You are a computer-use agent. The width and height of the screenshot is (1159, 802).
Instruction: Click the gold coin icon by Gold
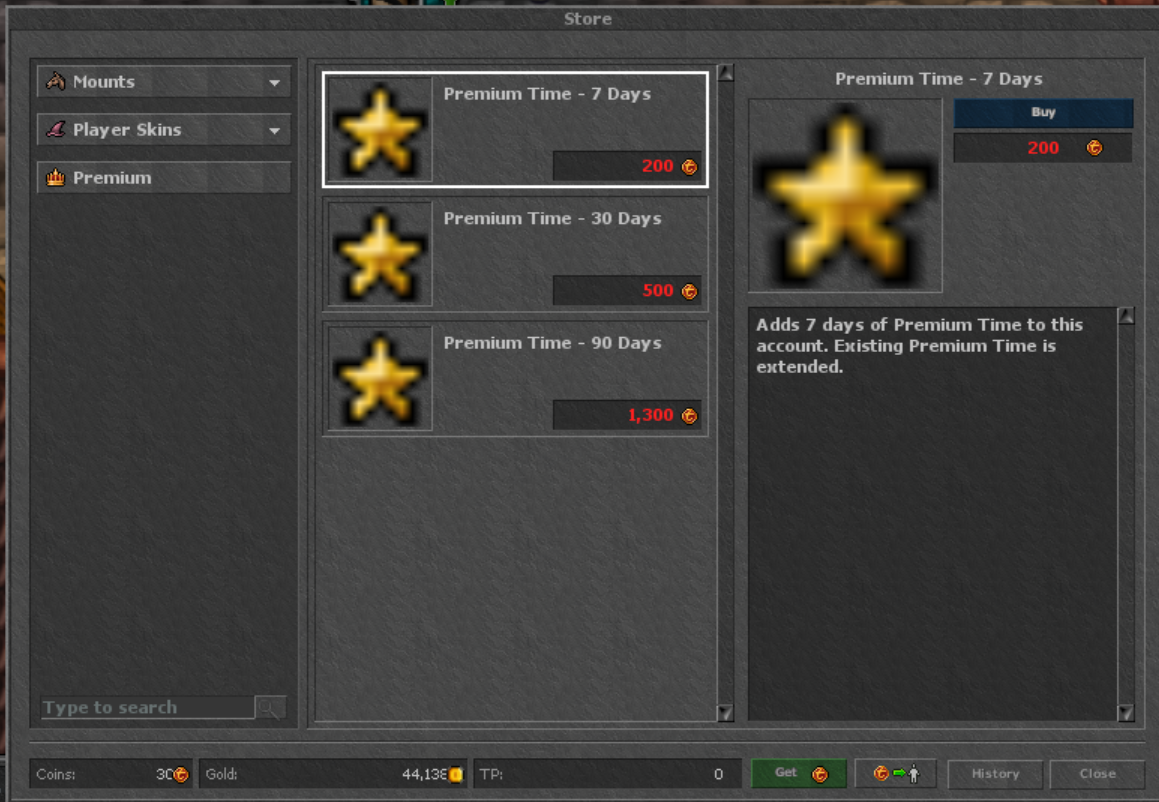[456, 774]
